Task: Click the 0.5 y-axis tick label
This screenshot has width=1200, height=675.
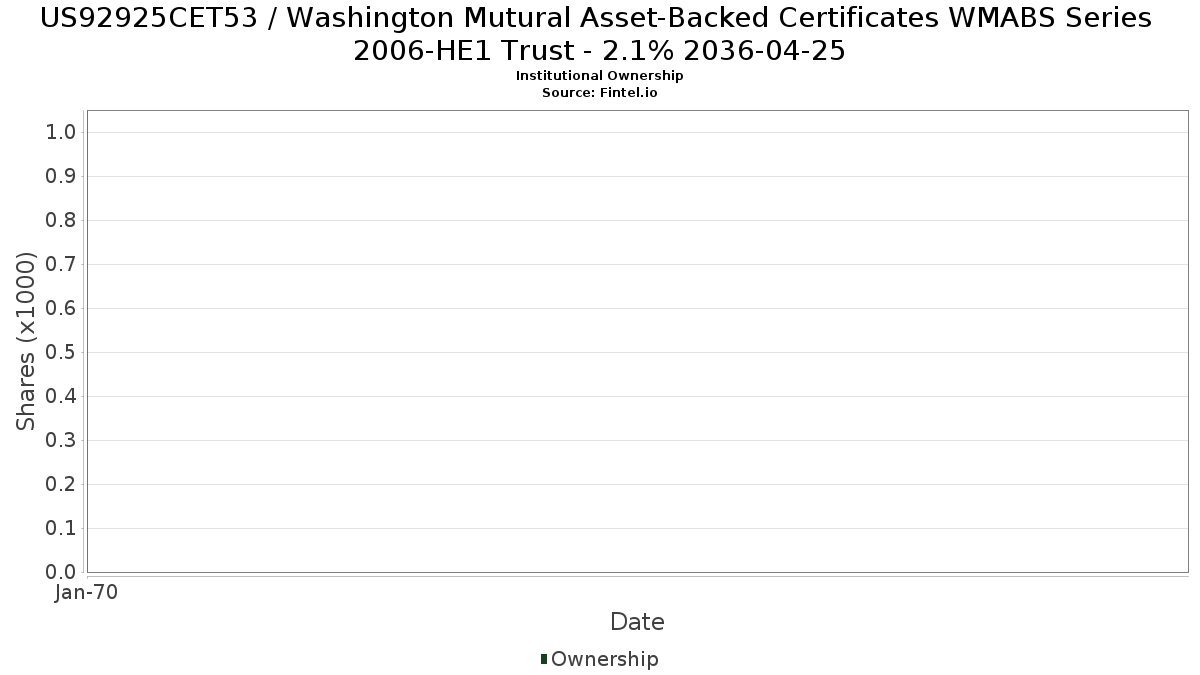Action: coord(61,353)
